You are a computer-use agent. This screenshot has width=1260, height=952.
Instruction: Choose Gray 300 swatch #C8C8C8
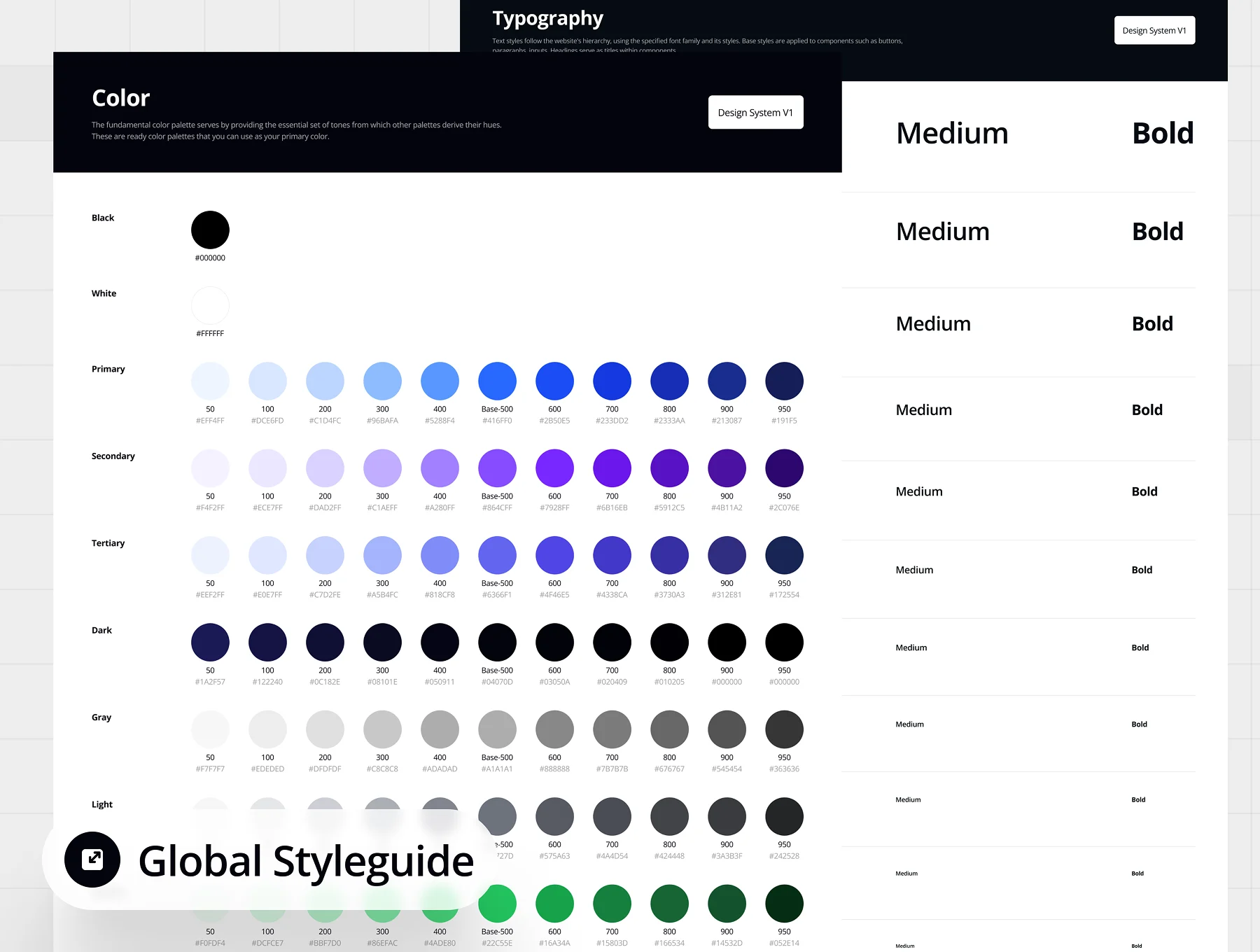[382, 729]
